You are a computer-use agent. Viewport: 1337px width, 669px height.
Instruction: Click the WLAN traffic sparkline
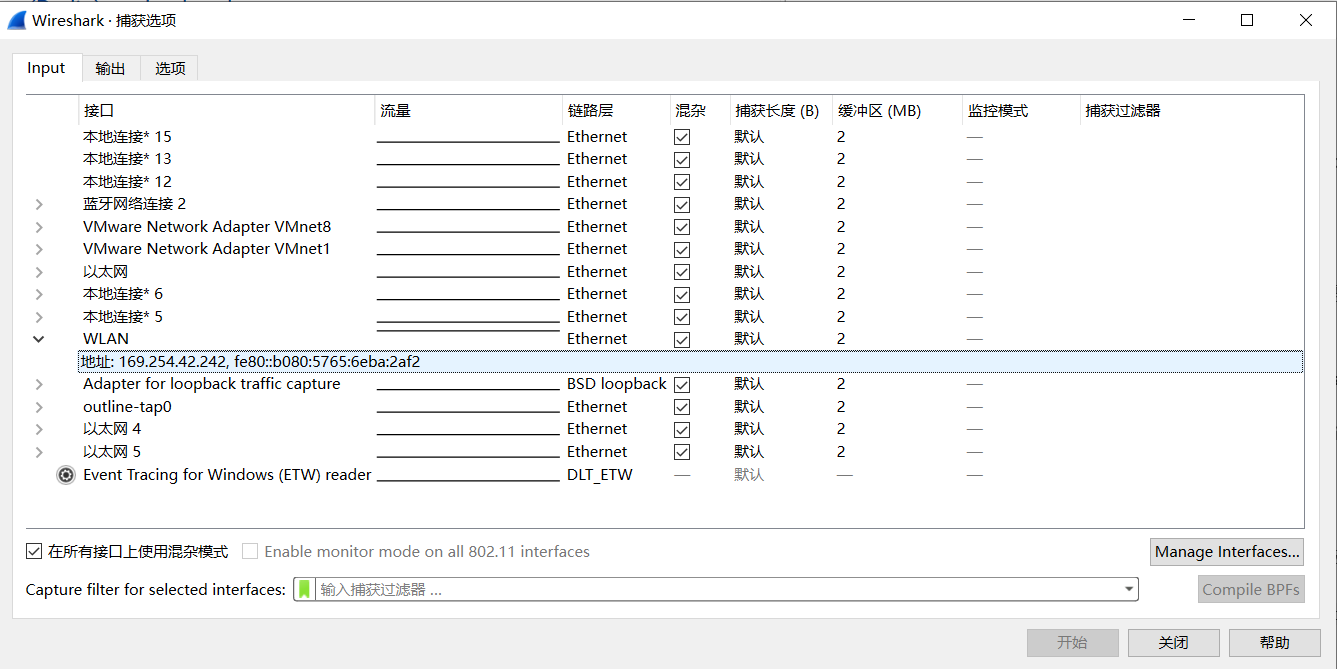click(468, 329)
